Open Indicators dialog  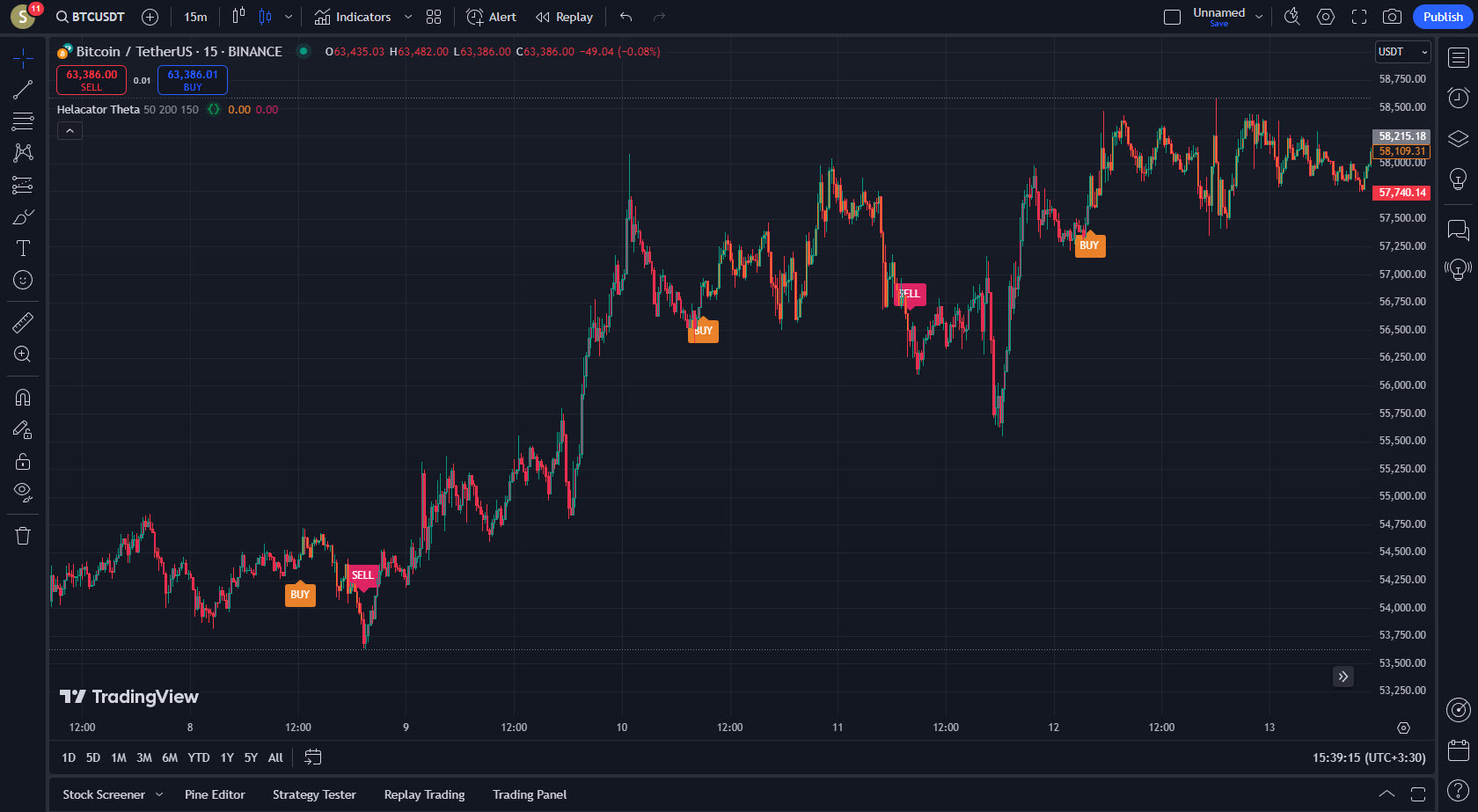pyautogui.click(x=353, y=17)
